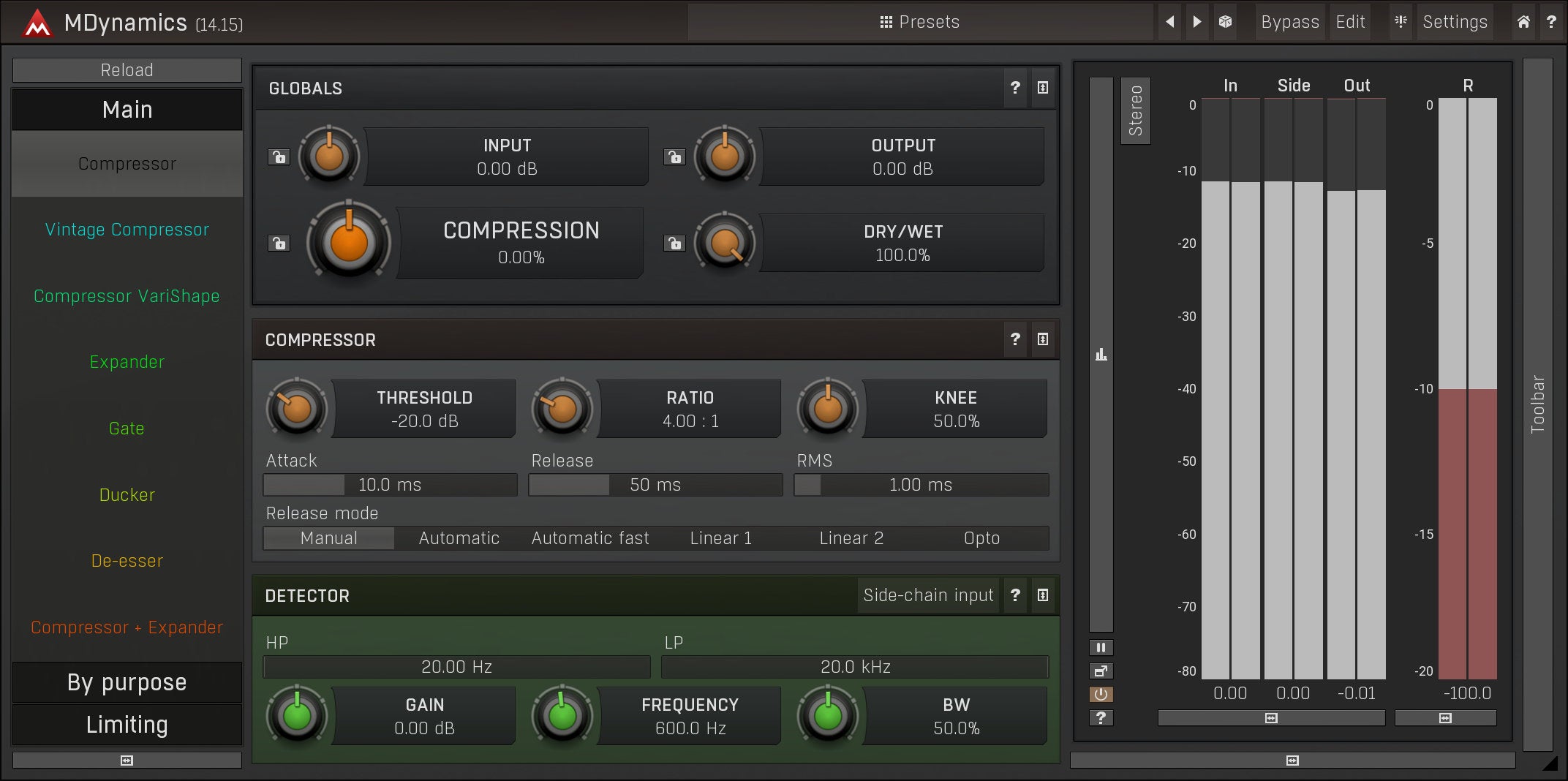
Task: Toggle the lock beside Dry/Wet knob
Action: tap(674, 243)
